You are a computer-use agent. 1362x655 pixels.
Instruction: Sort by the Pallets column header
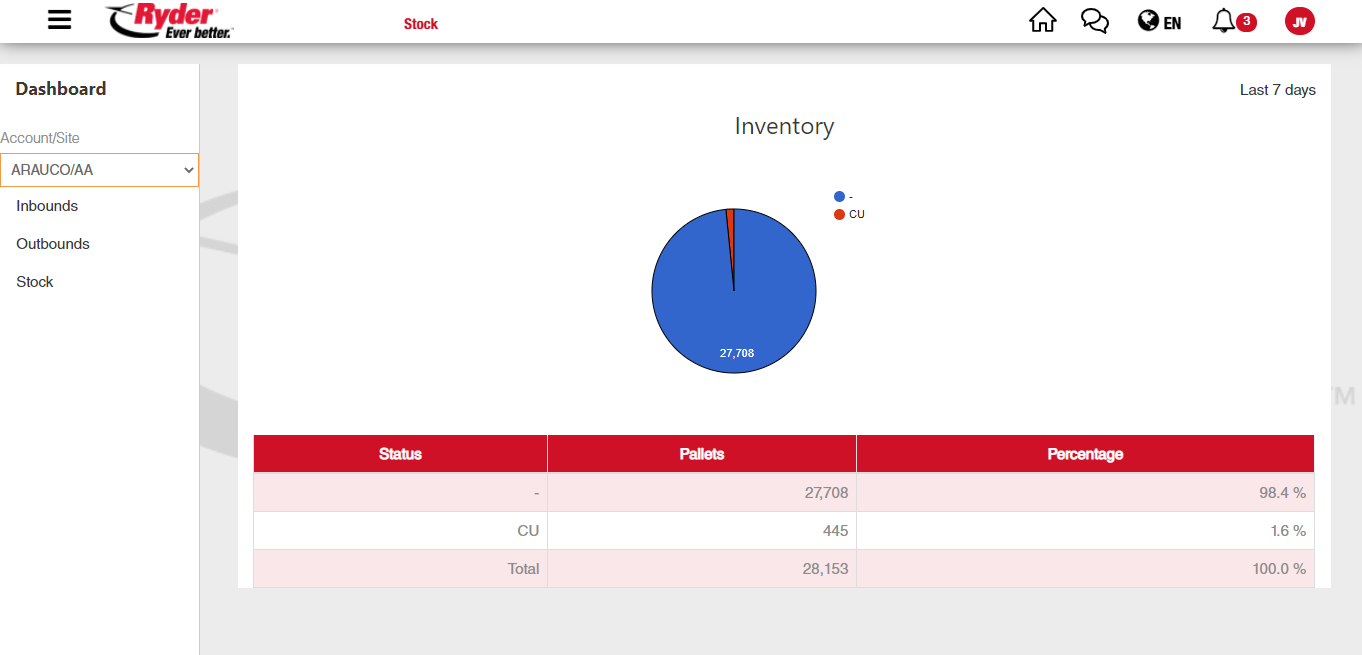tap(701, 454)
